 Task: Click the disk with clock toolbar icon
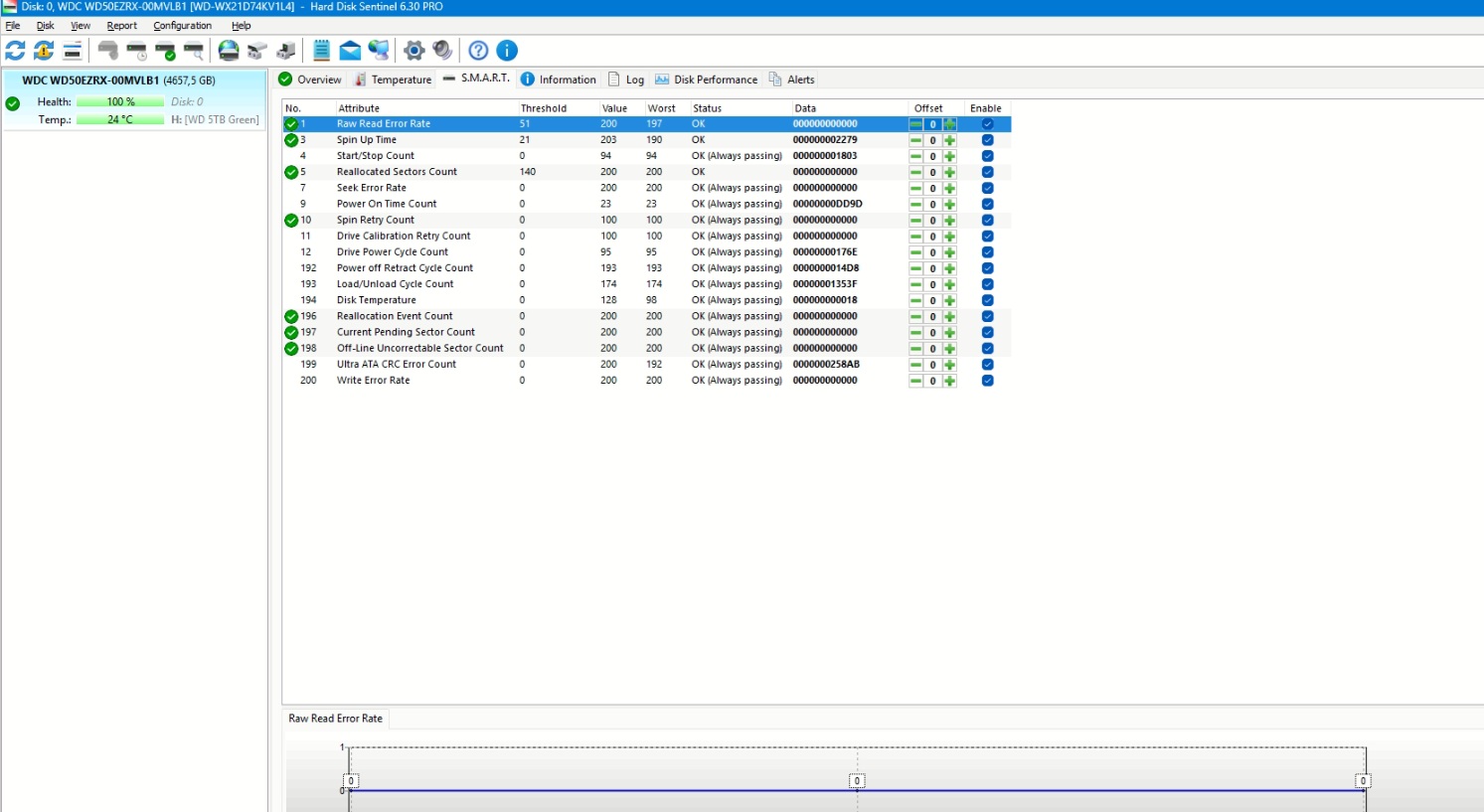click(137, 51)
